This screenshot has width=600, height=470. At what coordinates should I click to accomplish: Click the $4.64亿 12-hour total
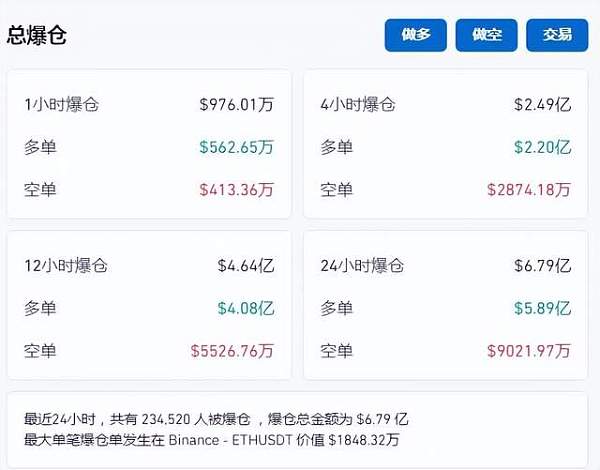[246, 266]
